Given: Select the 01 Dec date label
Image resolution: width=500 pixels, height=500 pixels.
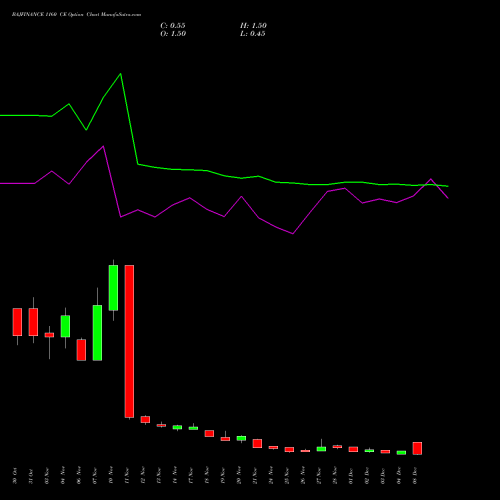Looking at the screenshot, I should (x=351, y=476).
